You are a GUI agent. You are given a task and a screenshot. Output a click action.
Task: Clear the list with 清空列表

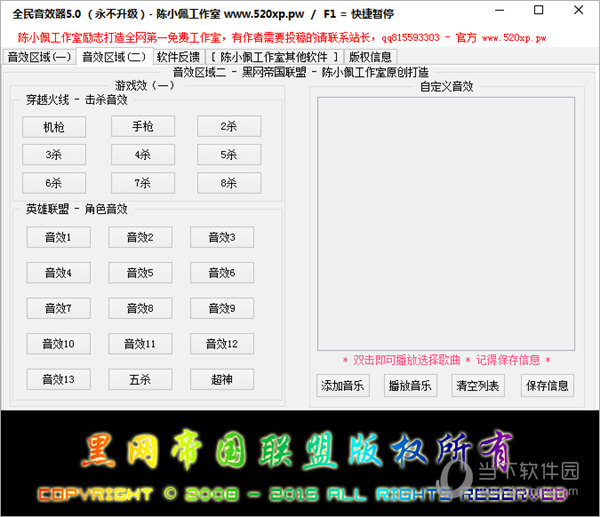(x=478, y=386)
